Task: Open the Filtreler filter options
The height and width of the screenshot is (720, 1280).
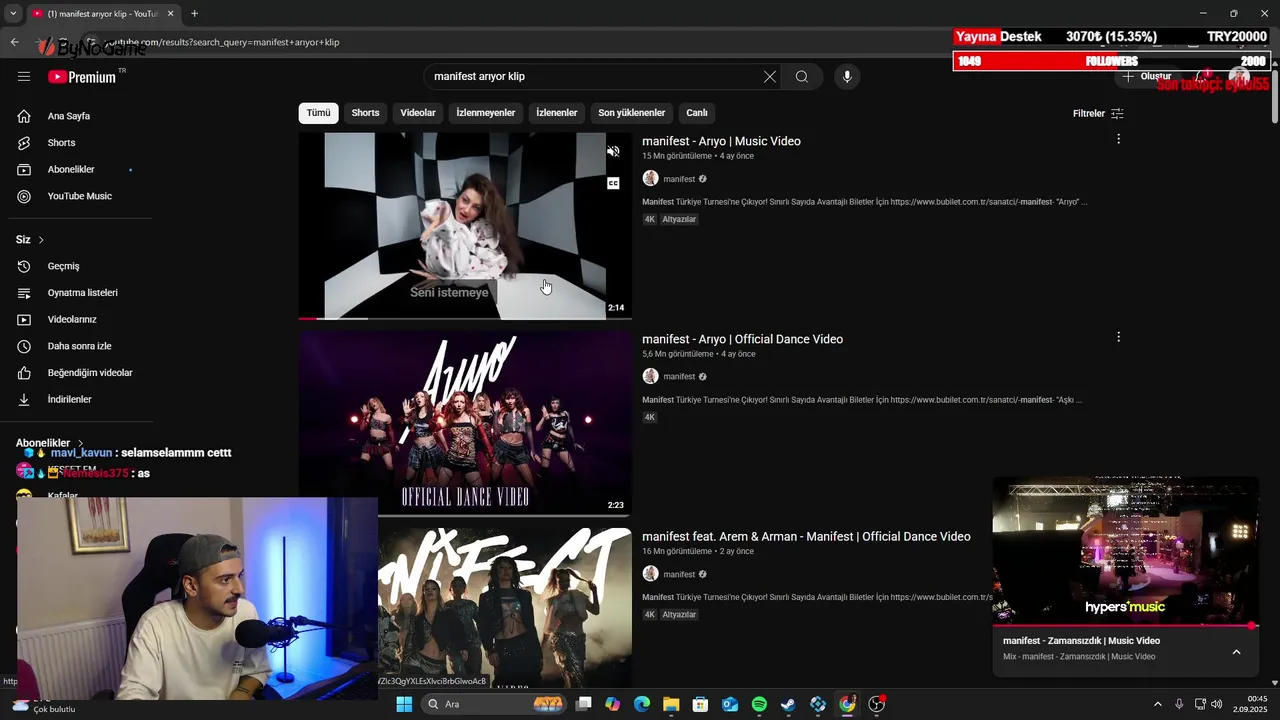Action: pos(1098,113)
